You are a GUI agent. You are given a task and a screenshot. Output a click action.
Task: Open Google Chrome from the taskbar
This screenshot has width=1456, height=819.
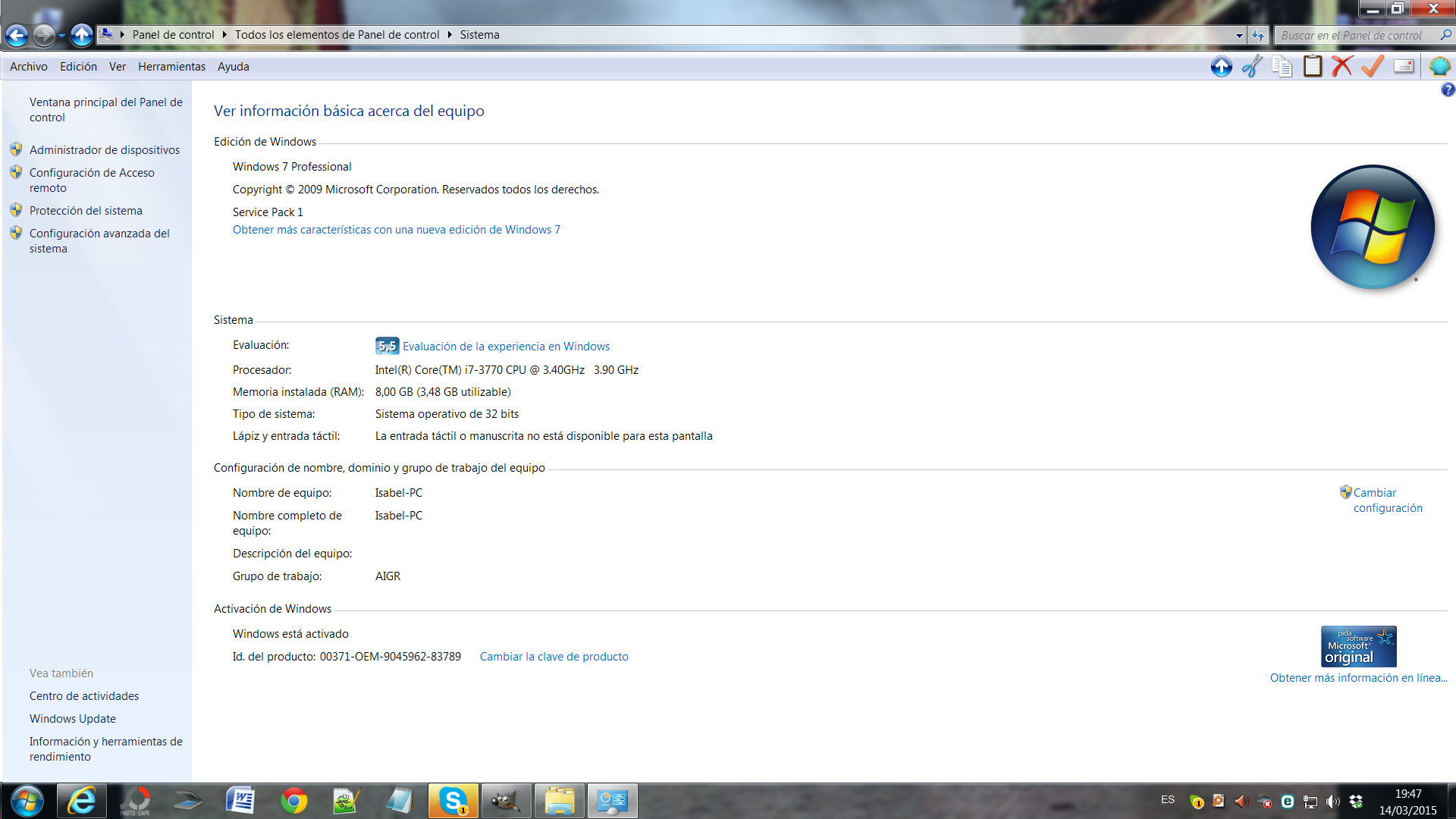(x=293, y=801)
